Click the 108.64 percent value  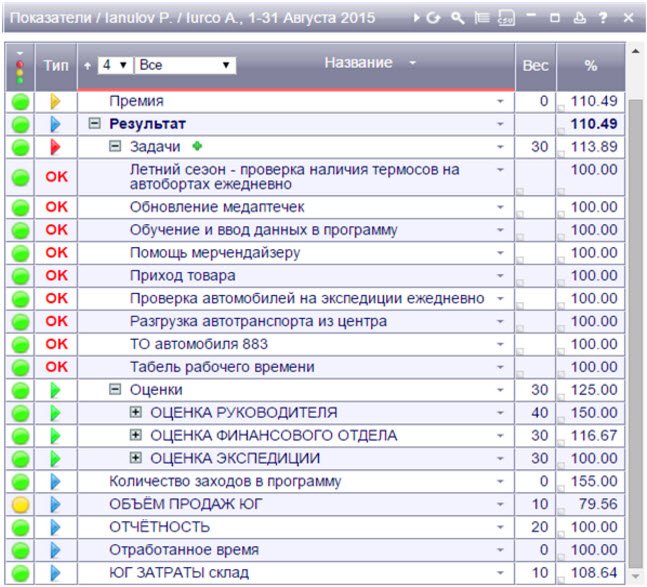click(594, 573)
